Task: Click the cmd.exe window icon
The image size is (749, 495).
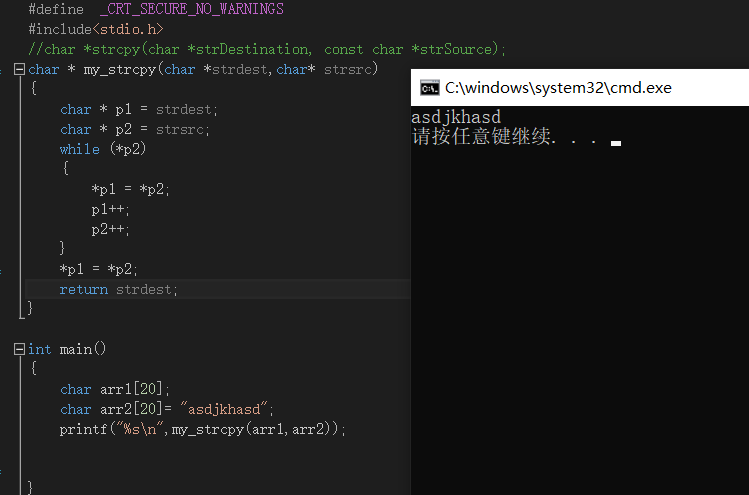Action: (x=429, y=88)
